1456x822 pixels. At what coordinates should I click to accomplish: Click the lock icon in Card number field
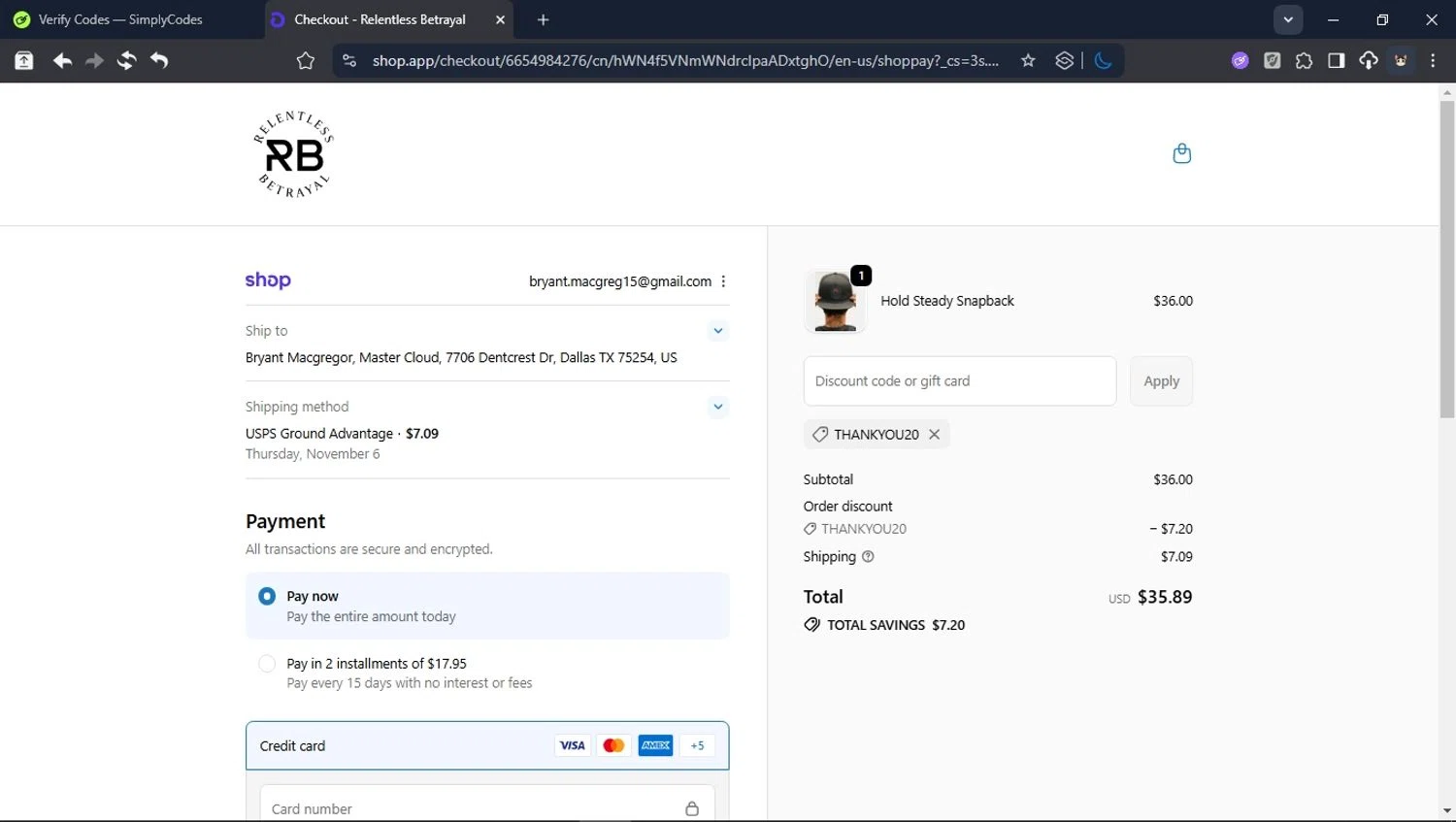coord(692,808)
